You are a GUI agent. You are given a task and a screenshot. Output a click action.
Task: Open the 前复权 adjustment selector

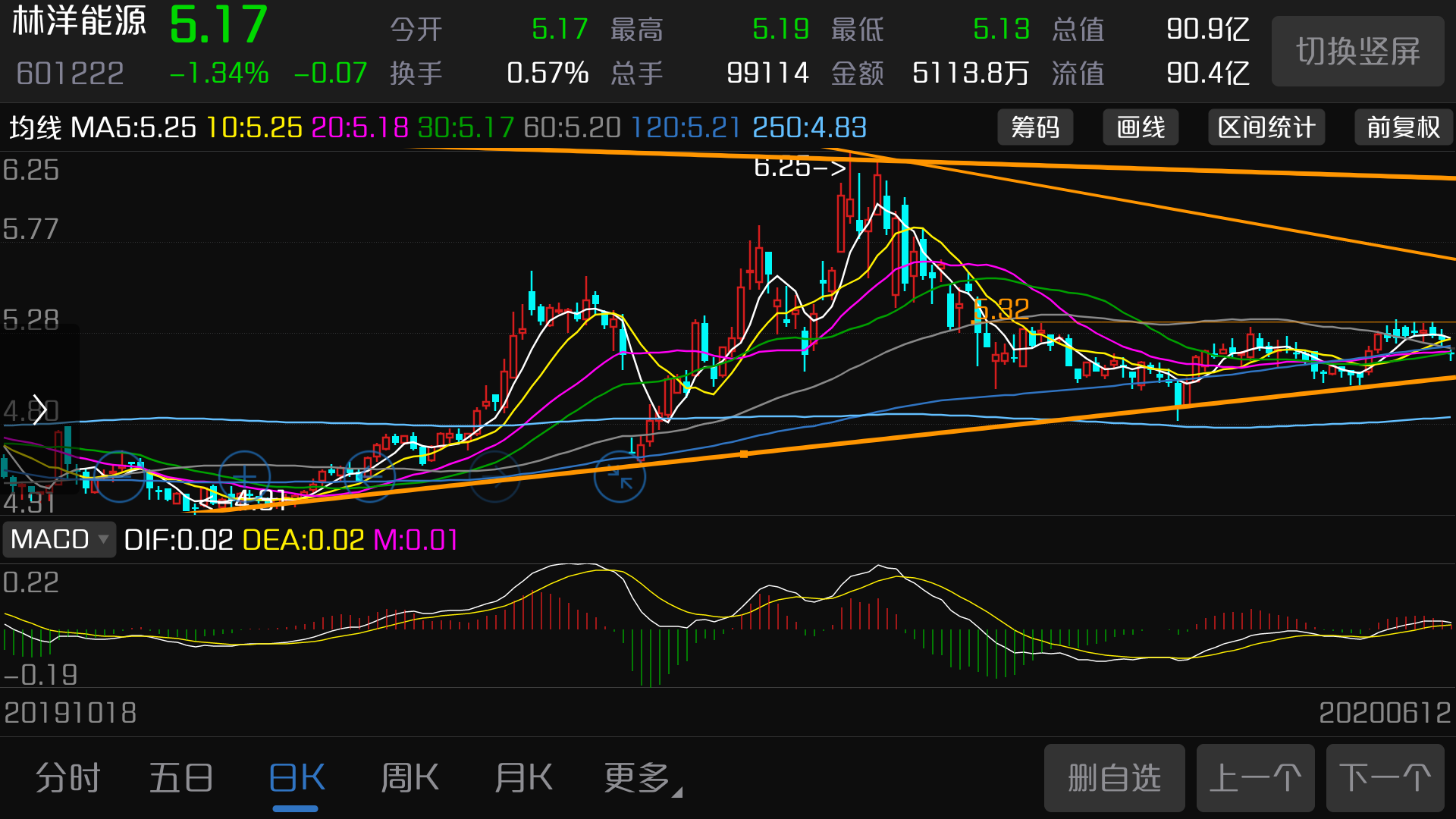coord(1403,127)
